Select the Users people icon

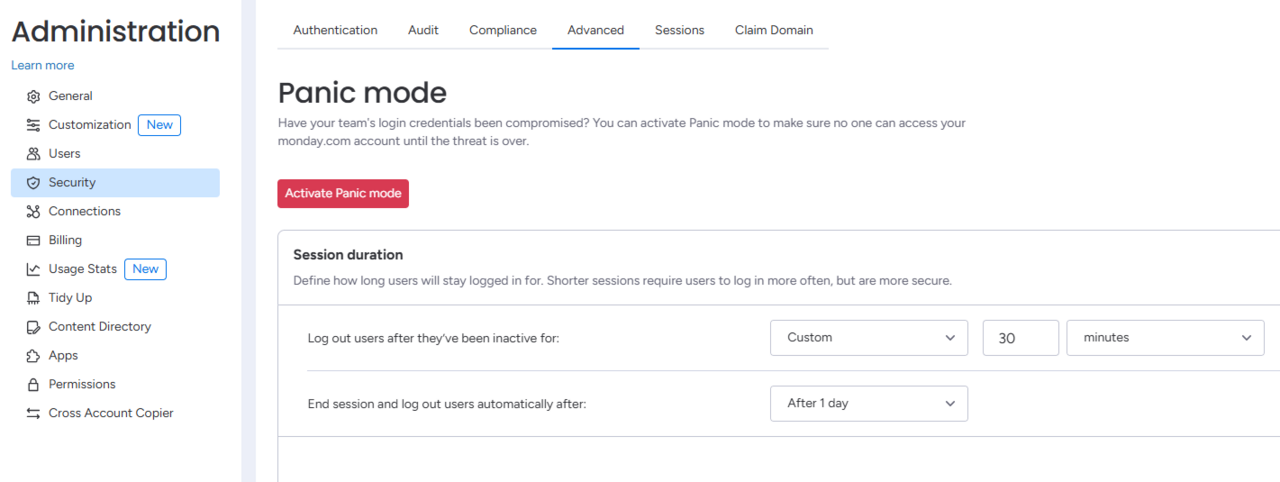pyautogui.click(x=33, y=154)
